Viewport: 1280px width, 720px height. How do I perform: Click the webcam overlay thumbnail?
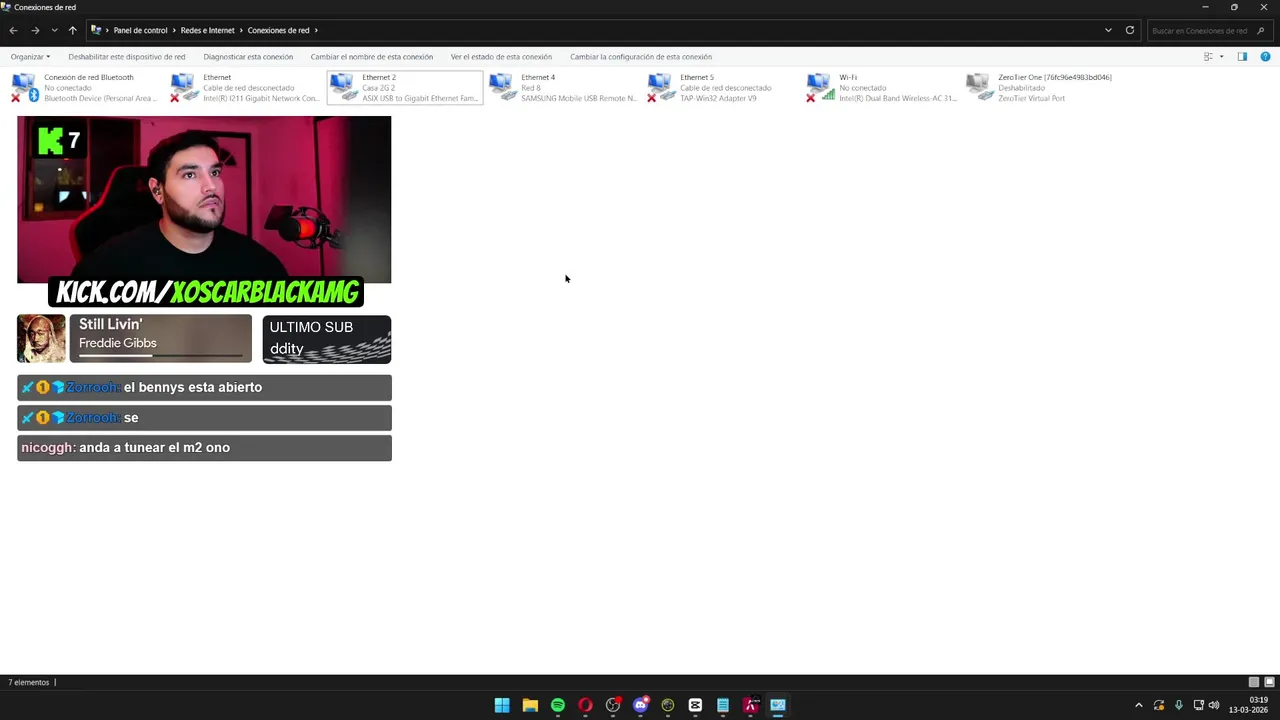[204, 199]
